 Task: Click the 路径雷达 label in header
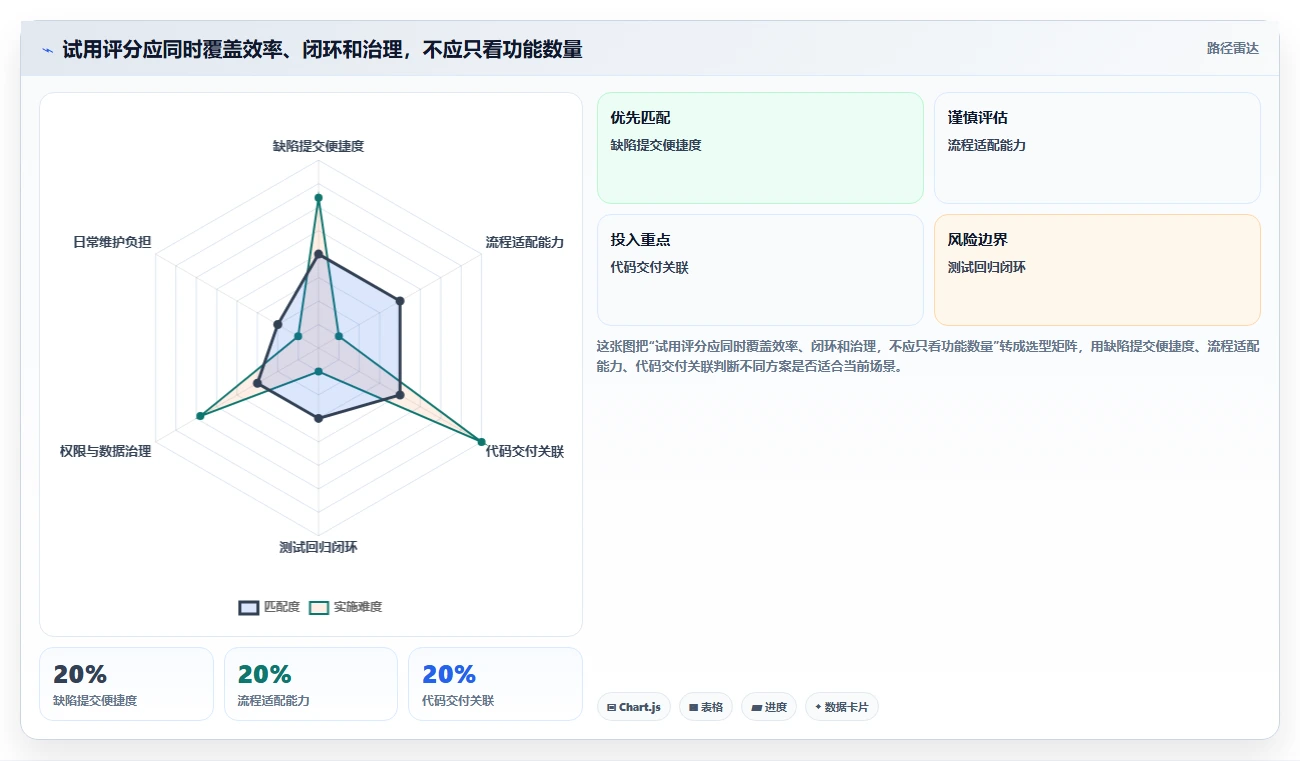click(x=1232, y=48)
